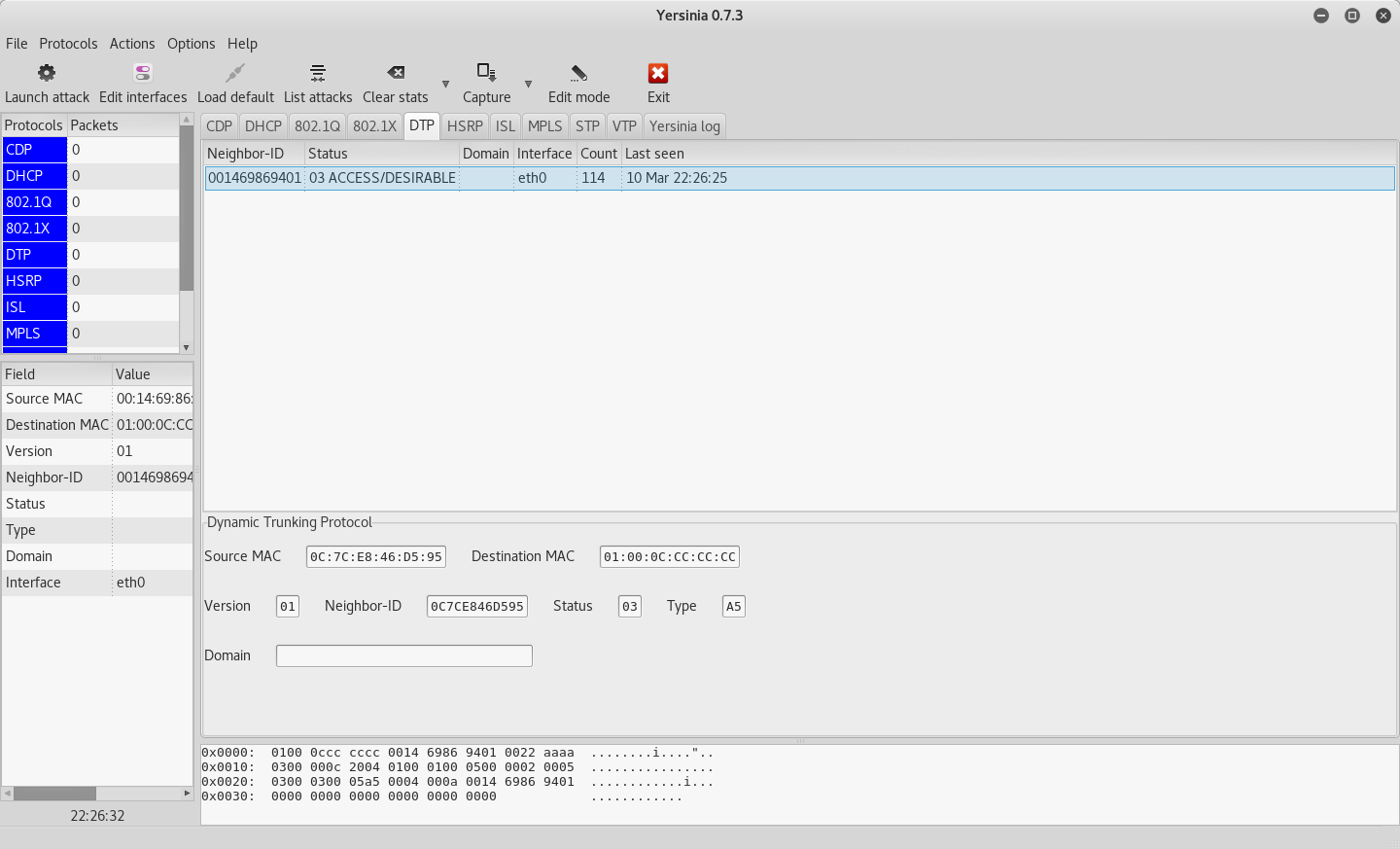Maximize the Yersinia window
Viewport: 1400px width, 849px height.
(x=1352, y=16)
